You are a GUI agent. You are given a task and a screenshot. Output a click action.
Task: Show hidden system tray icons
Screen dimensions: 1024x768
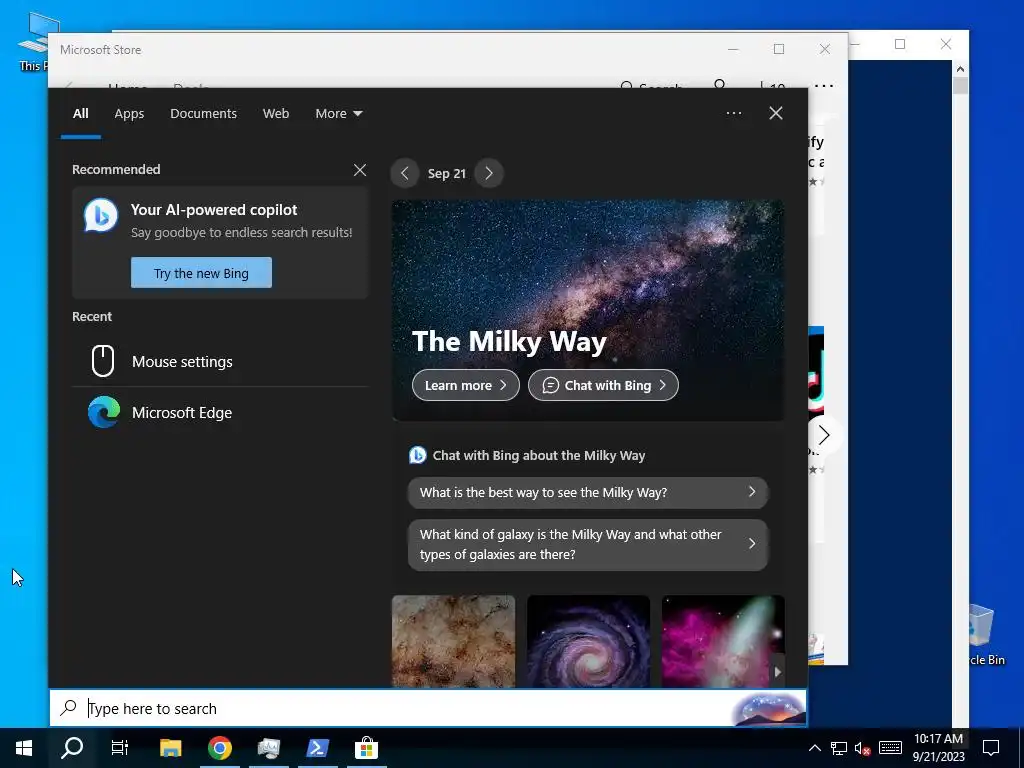pyautogui.click(x=815, y=748)
